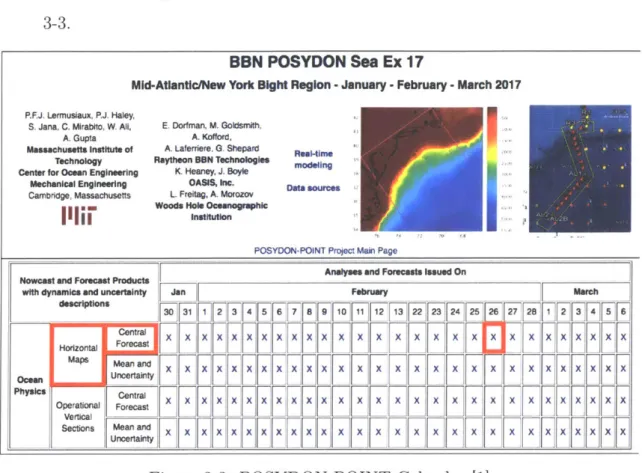Image resolution: width=642 pixels, height=473 pixels.
Task: Open Vertical Sections Mean and Uncertainty for February 25
Action: [x=474, y=432]
